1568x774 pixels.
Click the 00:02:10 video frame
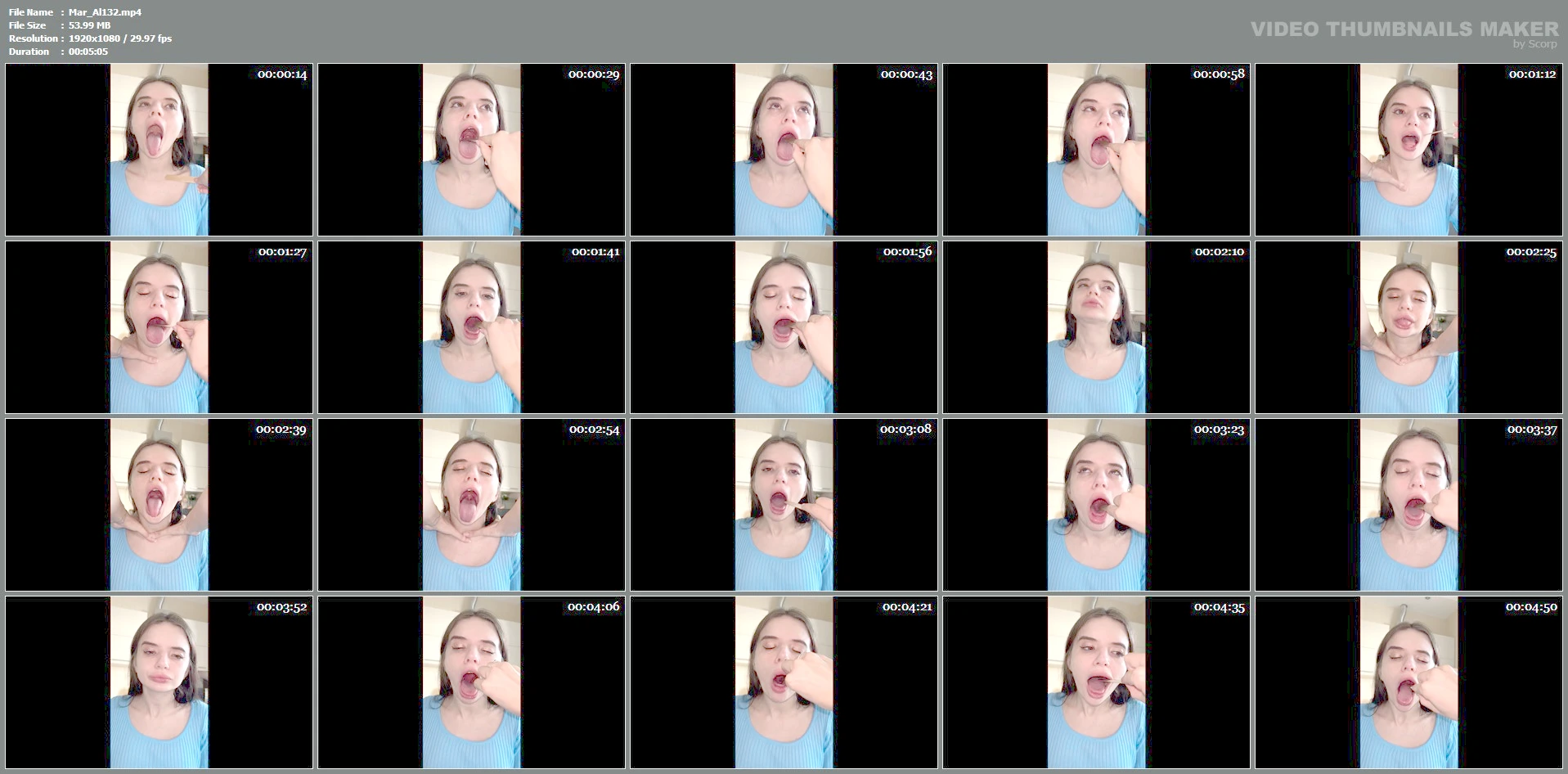(x=1097, y=327)
